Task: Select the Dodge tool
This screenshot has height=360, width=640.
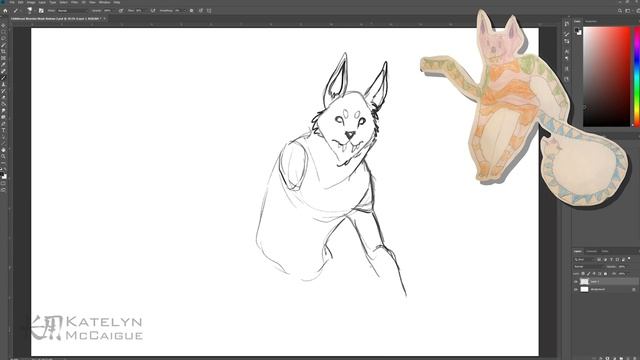Action: 4,117
